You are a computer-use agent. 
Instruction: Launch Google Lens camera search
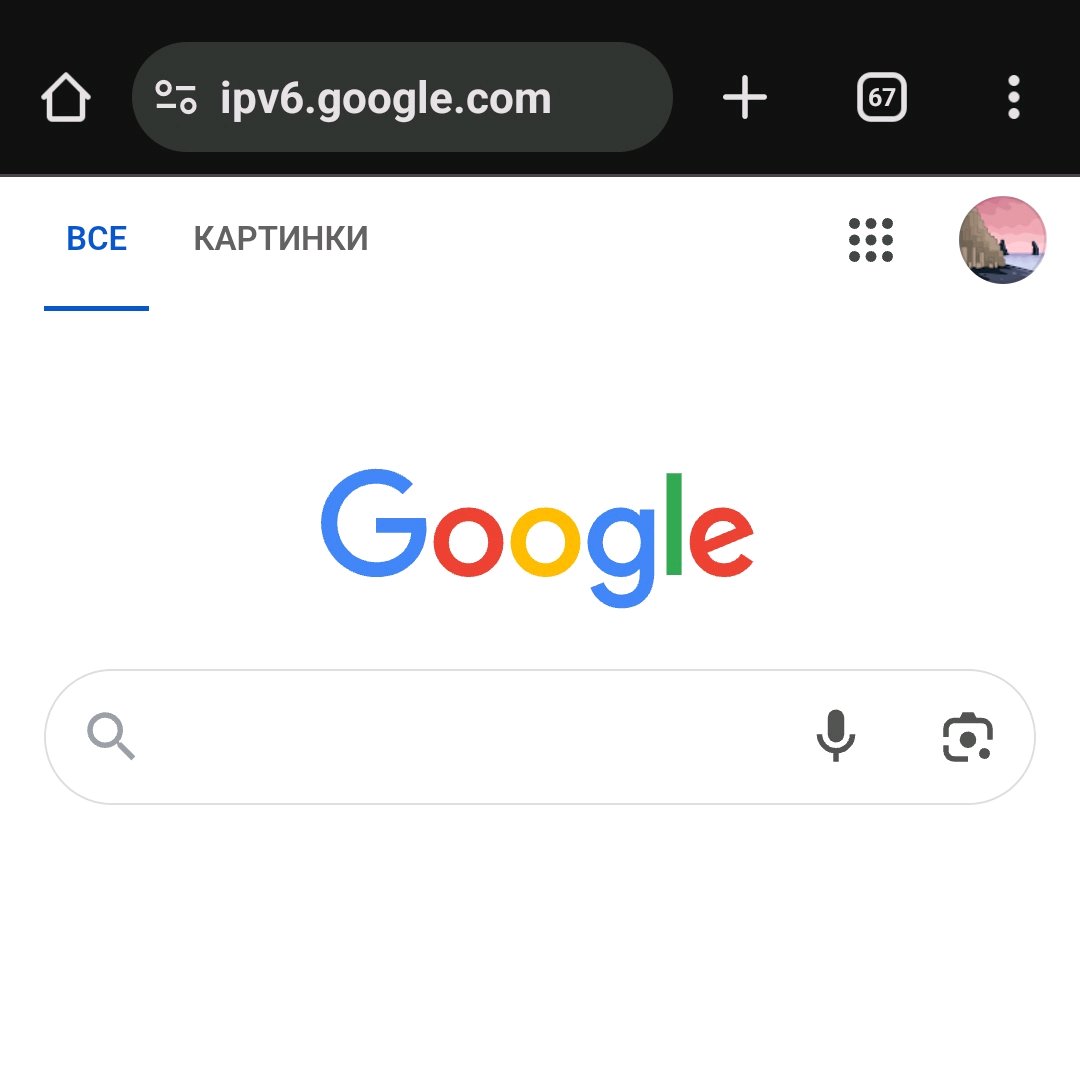pos(967,737)
